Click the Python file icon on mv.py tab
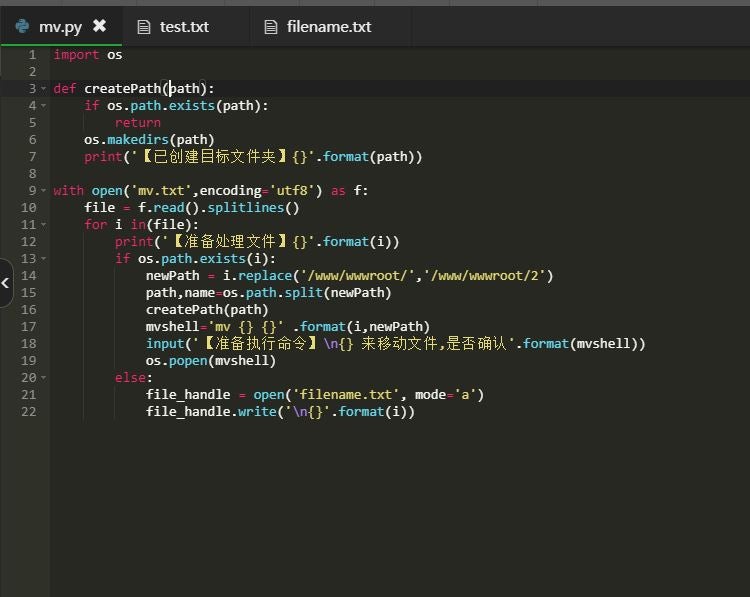Screen dimensions: 750x597 22,27
